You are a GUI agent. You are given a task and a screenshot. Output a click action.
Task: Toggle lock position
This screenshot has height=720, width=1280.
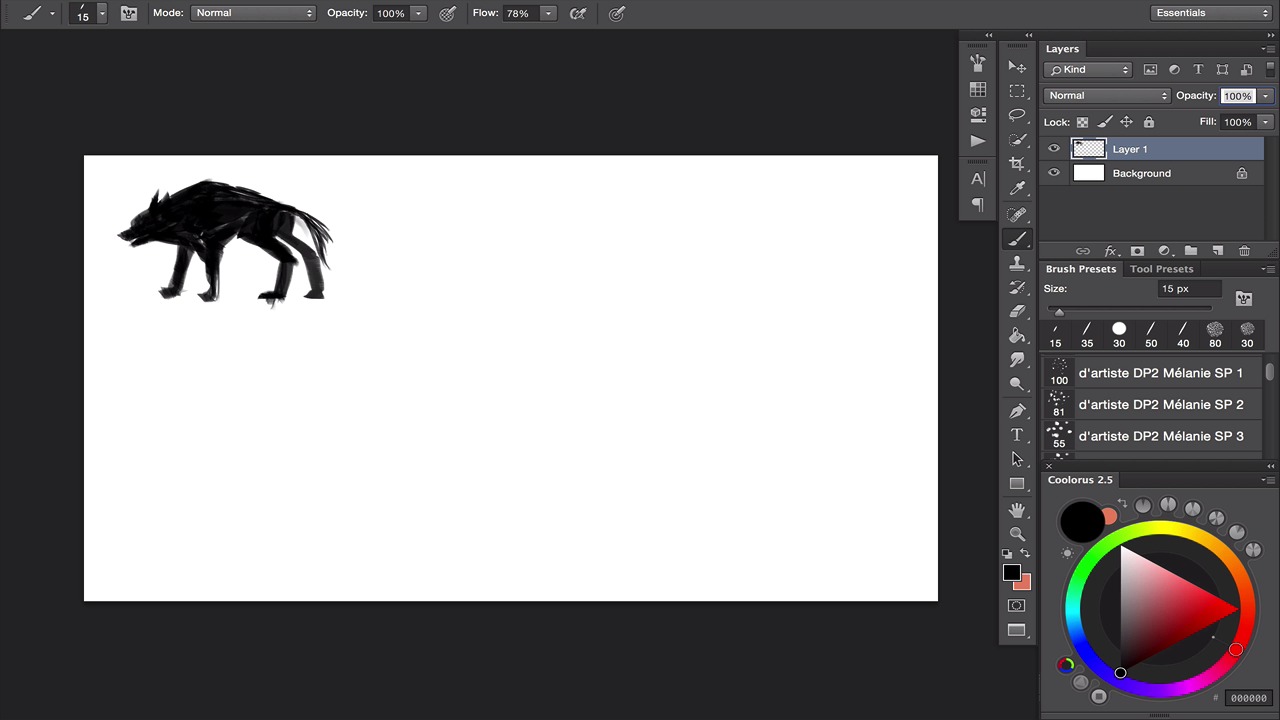[x=1126, y=122]
